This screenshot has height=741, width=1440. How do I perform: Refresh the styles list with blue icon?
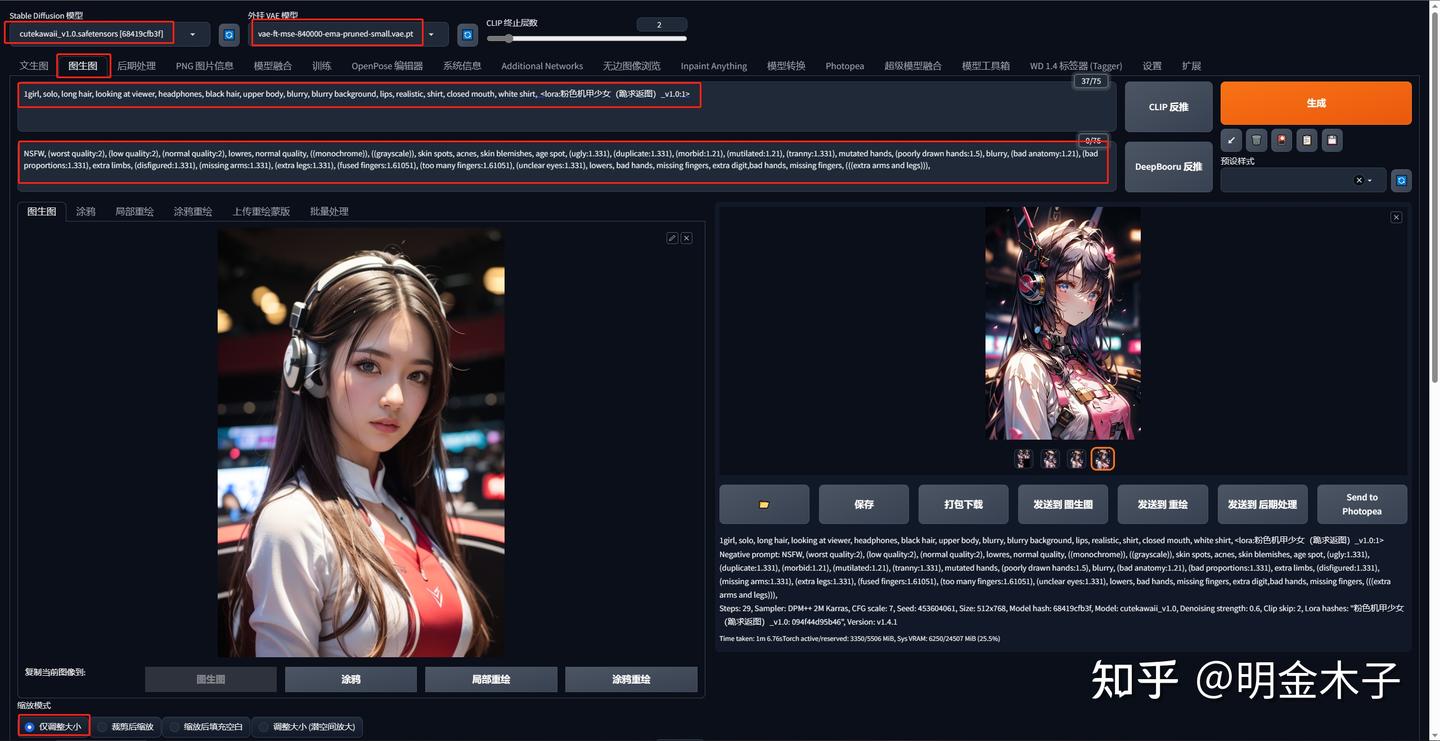[1401, 180]
